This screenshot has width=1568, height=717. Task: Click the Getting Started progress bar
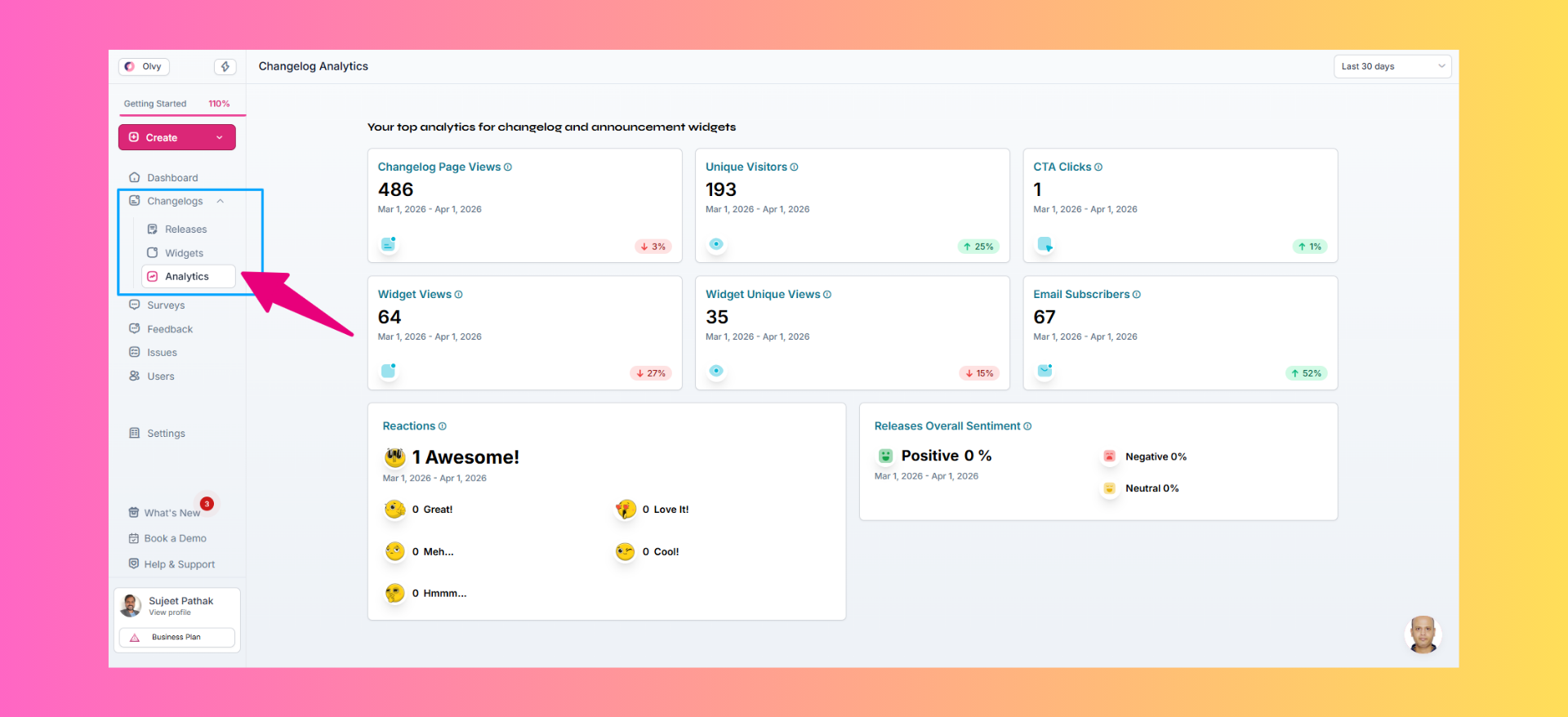pyautogui.click(x=182, y=115)
